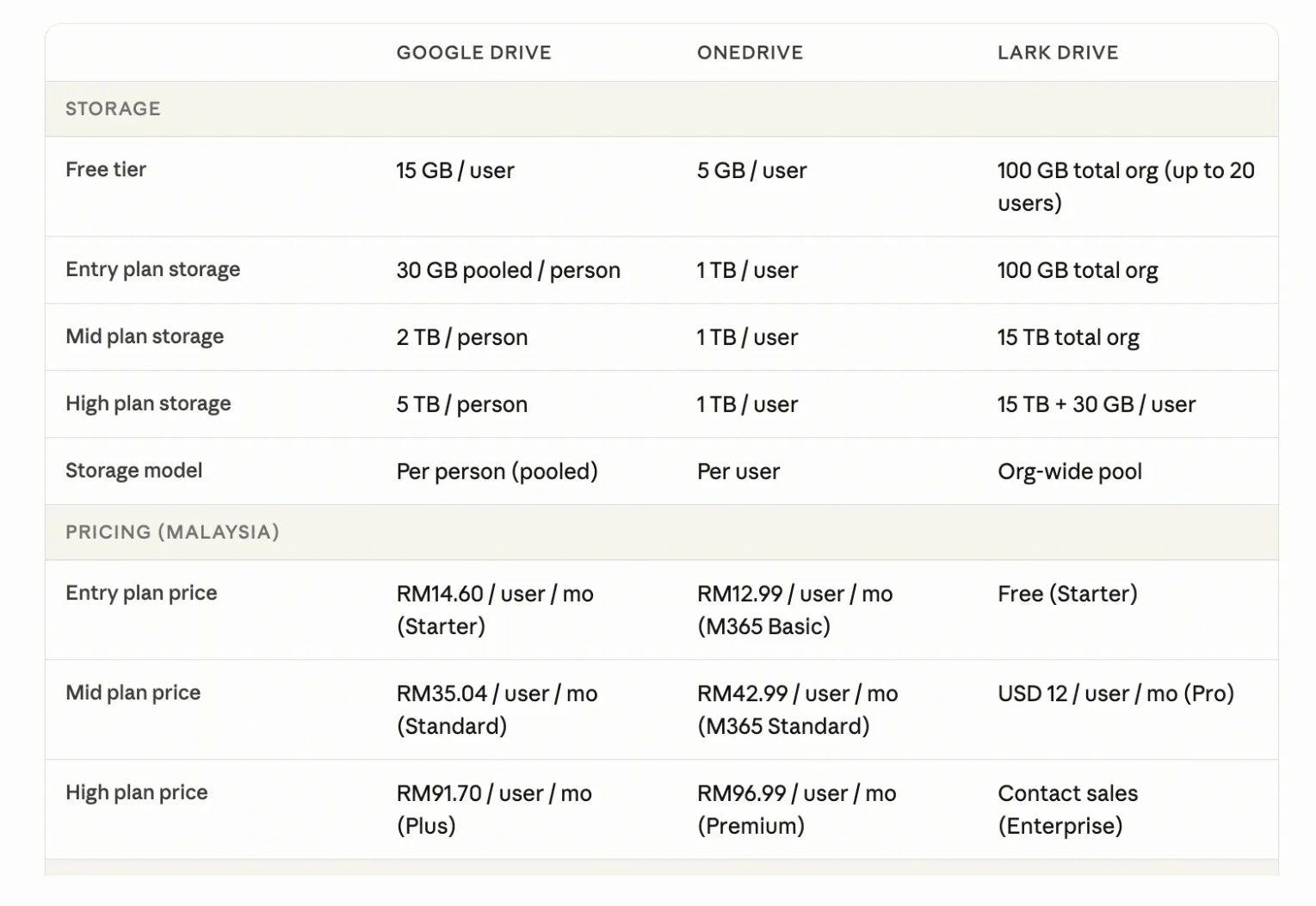This screenshot has height=906, width=1316.
Task: Click the Entry plan storage row label
Action: [152, 269]
